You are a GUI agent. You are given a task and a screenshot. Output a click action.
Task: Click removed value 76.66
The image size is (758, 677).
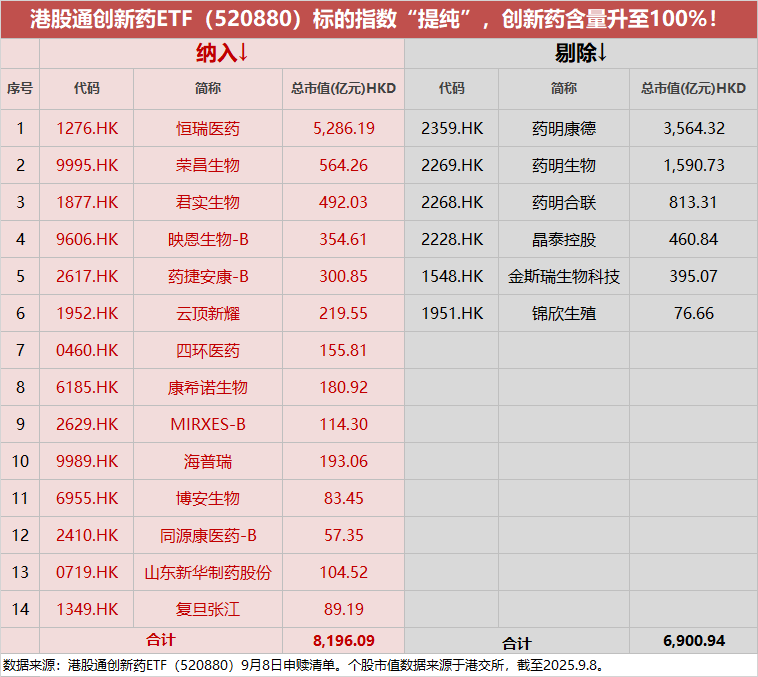tap(694, 313)
